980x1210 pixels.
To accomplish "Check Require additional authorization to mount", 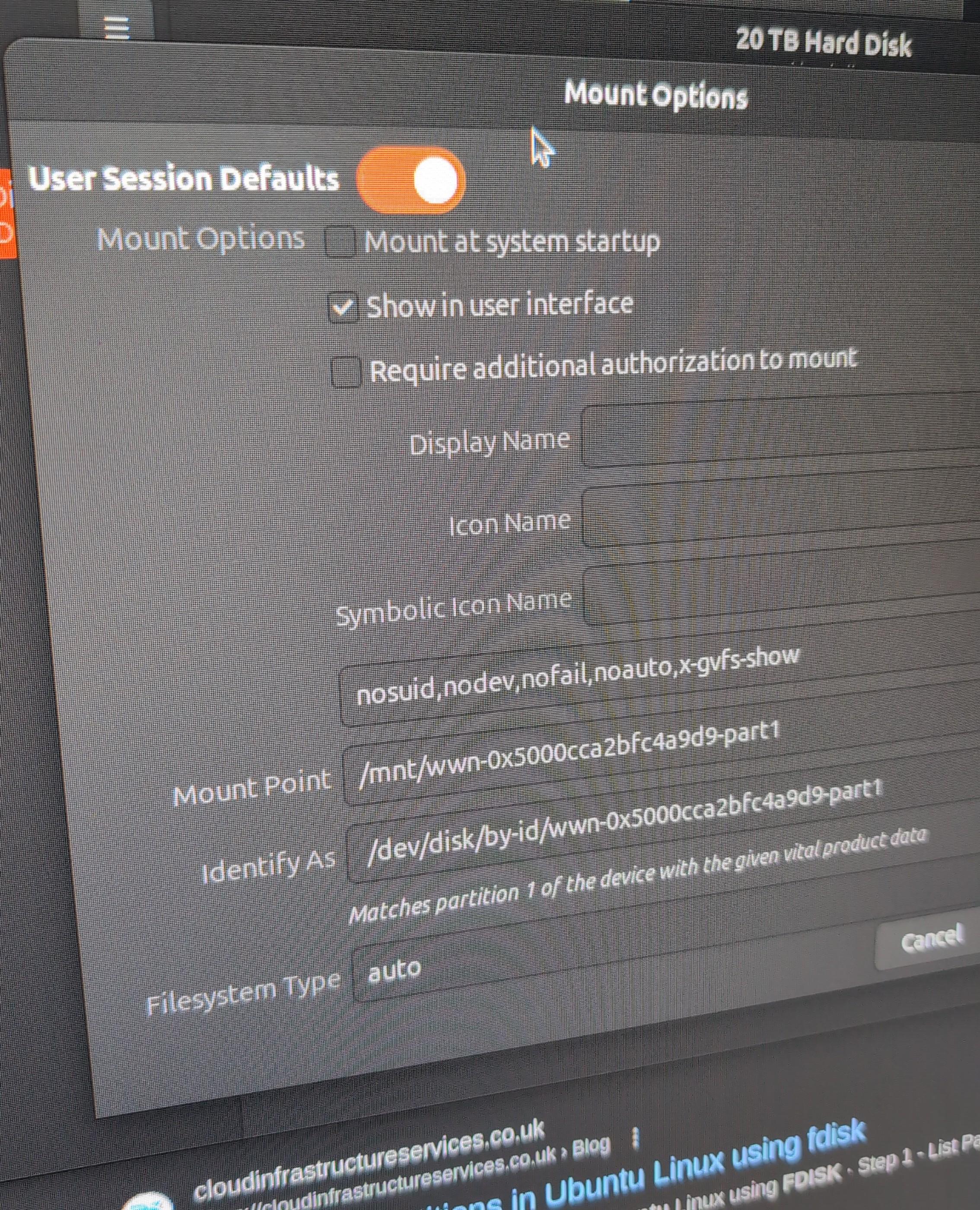I will [x=346, y=372].
